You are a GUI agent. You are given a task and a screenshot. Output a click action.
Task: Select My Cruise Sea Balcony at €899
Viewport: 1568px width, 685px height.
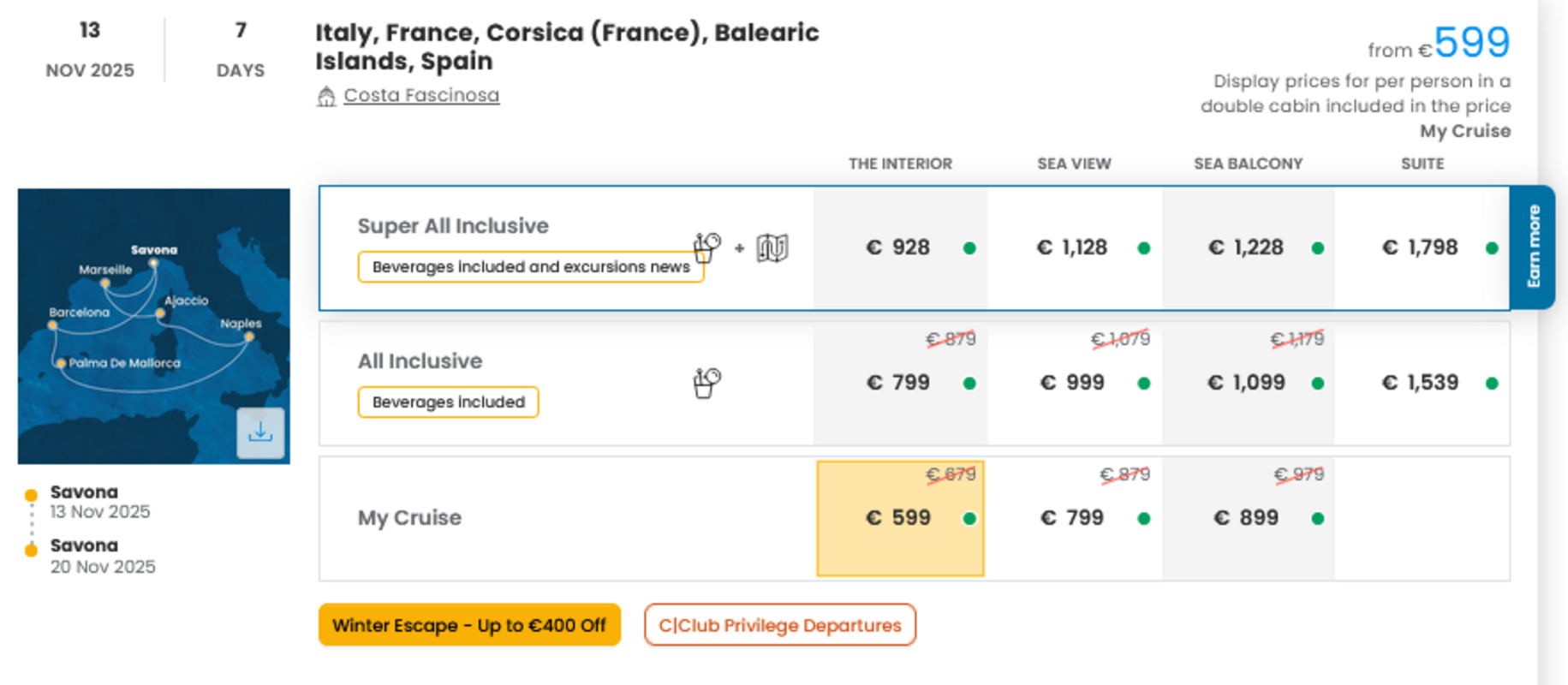1248,518
